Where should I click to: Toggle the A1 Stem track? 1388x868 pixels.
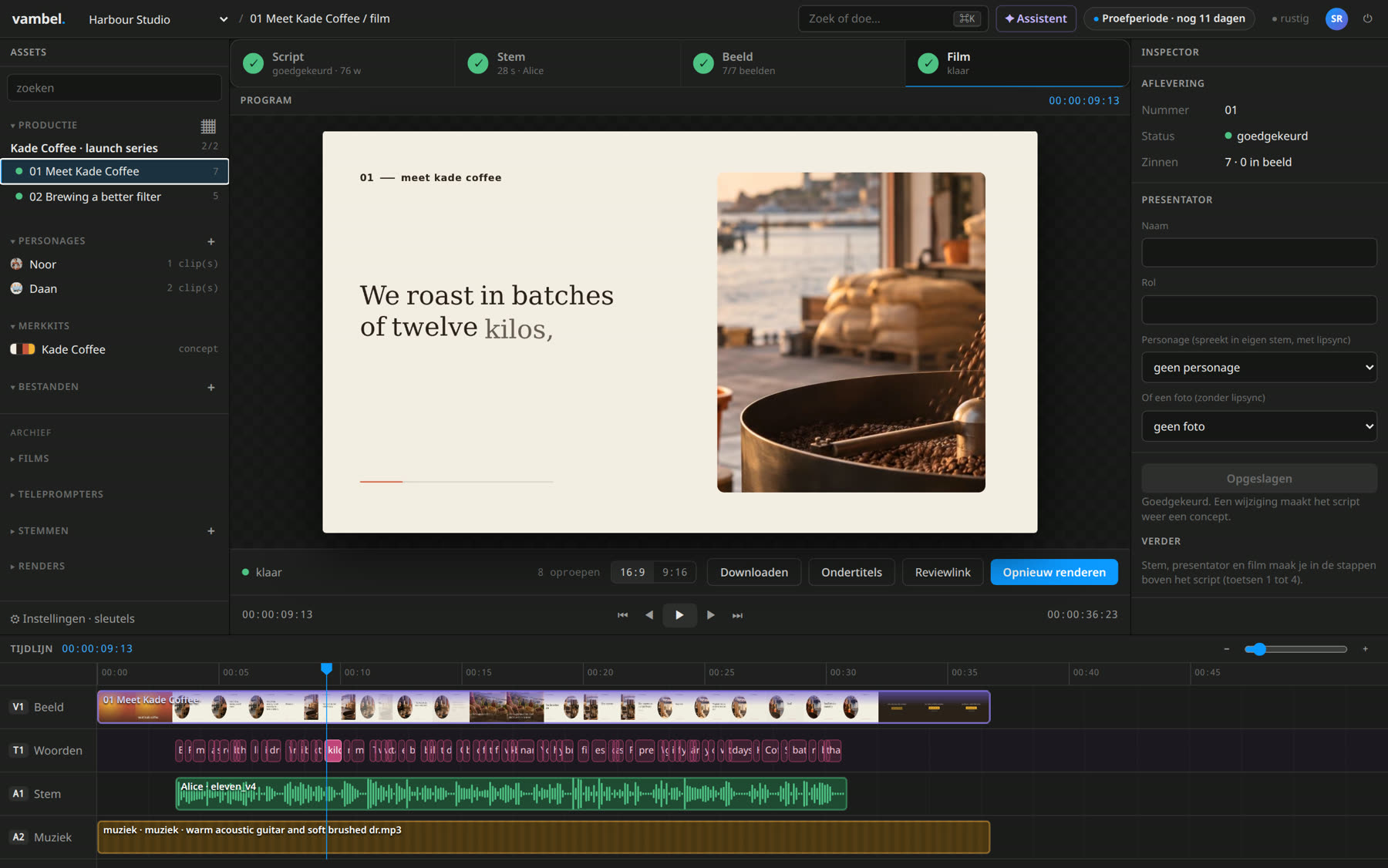[19, 793]
